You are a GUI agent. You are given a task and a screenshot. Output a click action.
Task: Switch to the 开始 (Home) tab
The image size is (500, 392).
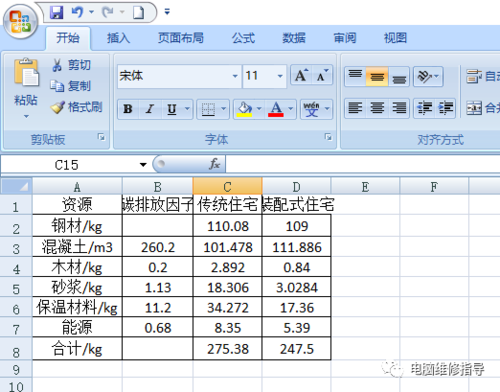(x=68, y=38)
